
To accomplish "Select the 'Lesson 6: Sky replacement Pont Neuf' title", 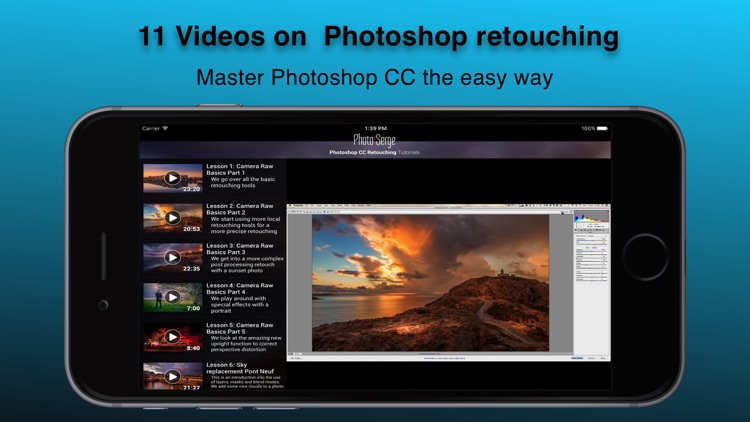I will (x=240, y=368).
